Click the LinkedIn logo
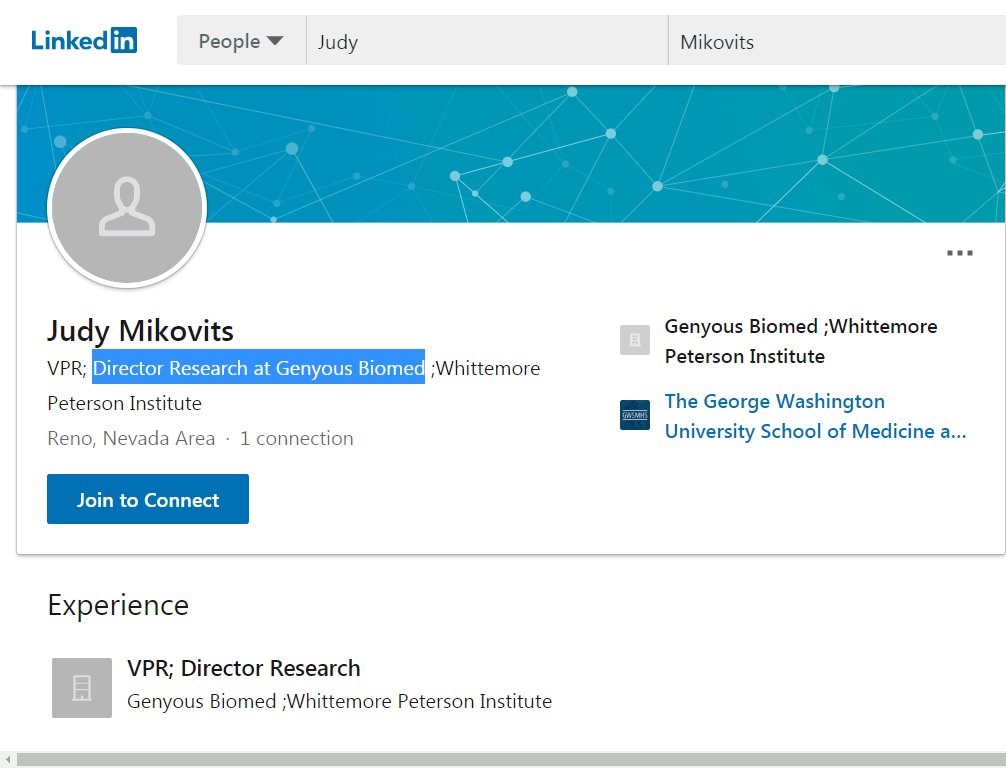The width and height of the screenshot is (1006, 770). 84,41
